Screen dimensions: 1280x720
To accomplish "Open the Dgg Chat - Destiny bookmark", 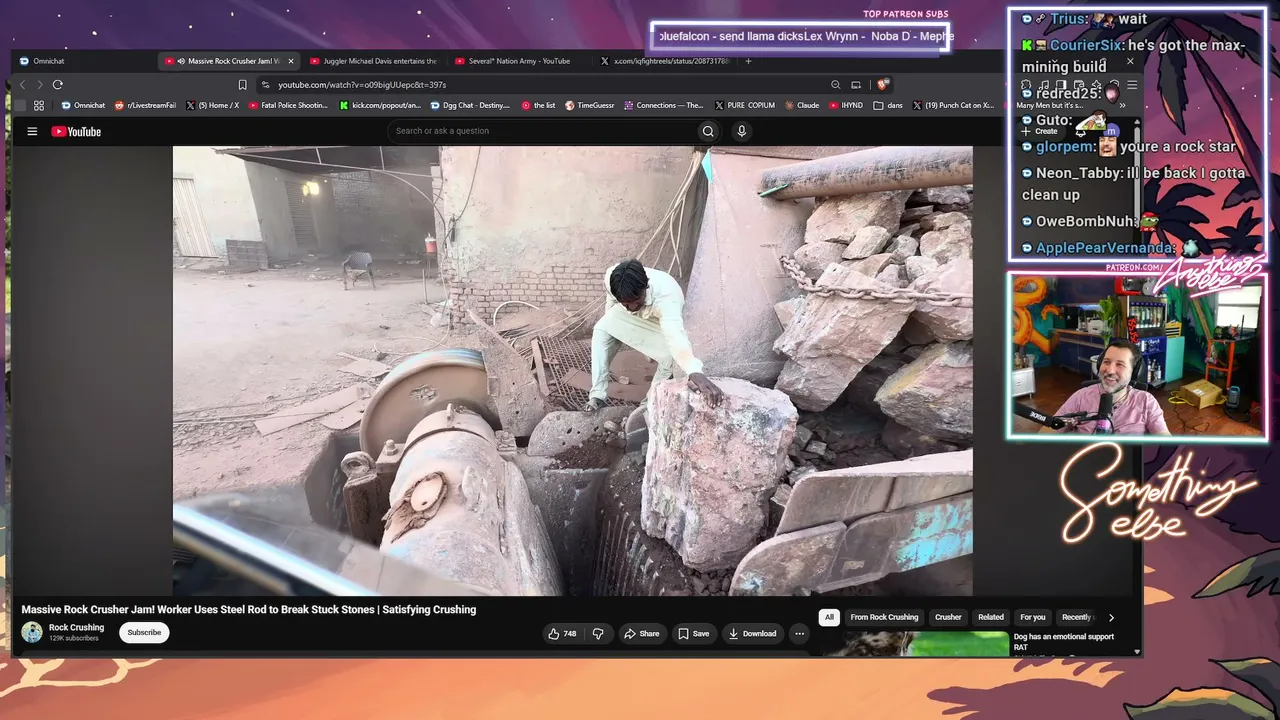I will (470, 105).
